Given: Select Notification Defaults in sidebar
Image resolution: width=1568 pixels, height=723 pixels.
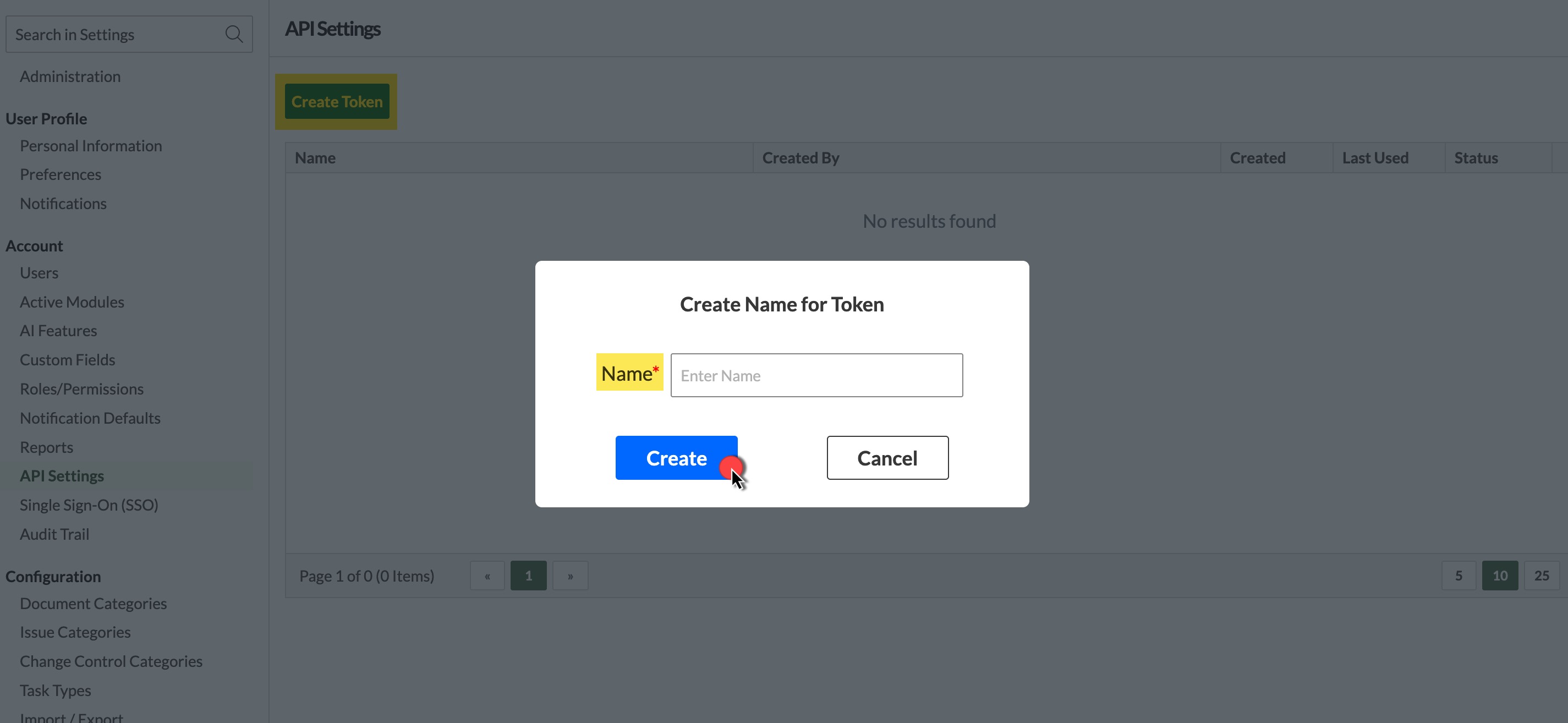Looking at the screenshot, I should point(90,419).
